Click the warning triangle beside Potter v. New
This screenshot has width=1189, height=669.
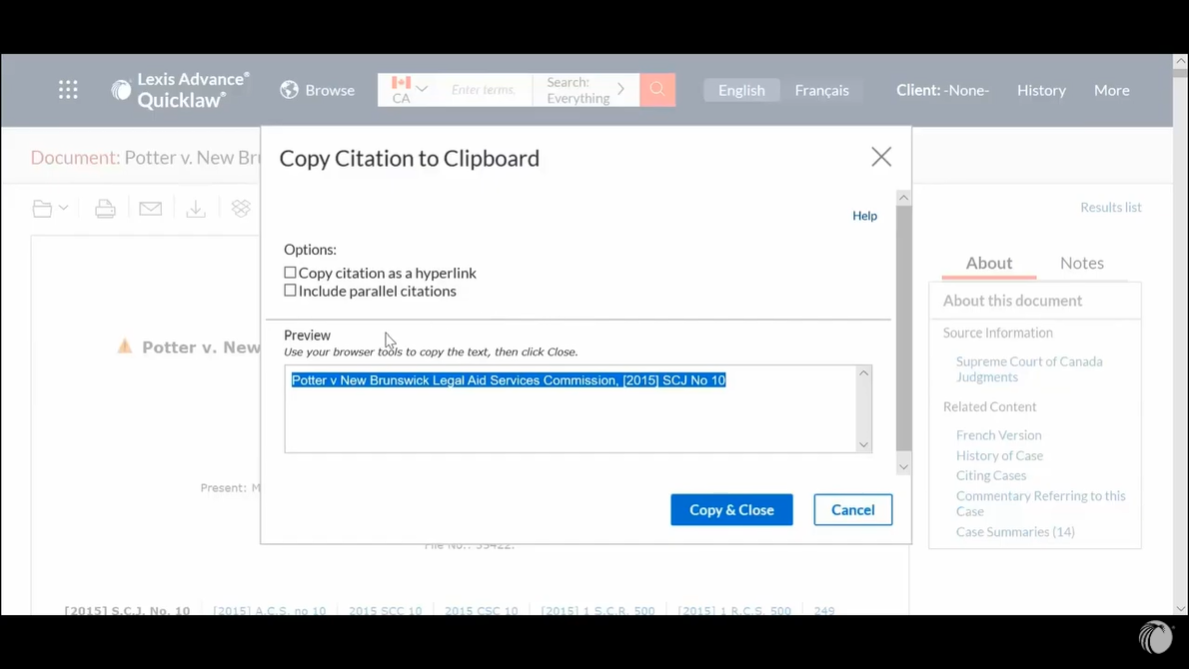124,347
